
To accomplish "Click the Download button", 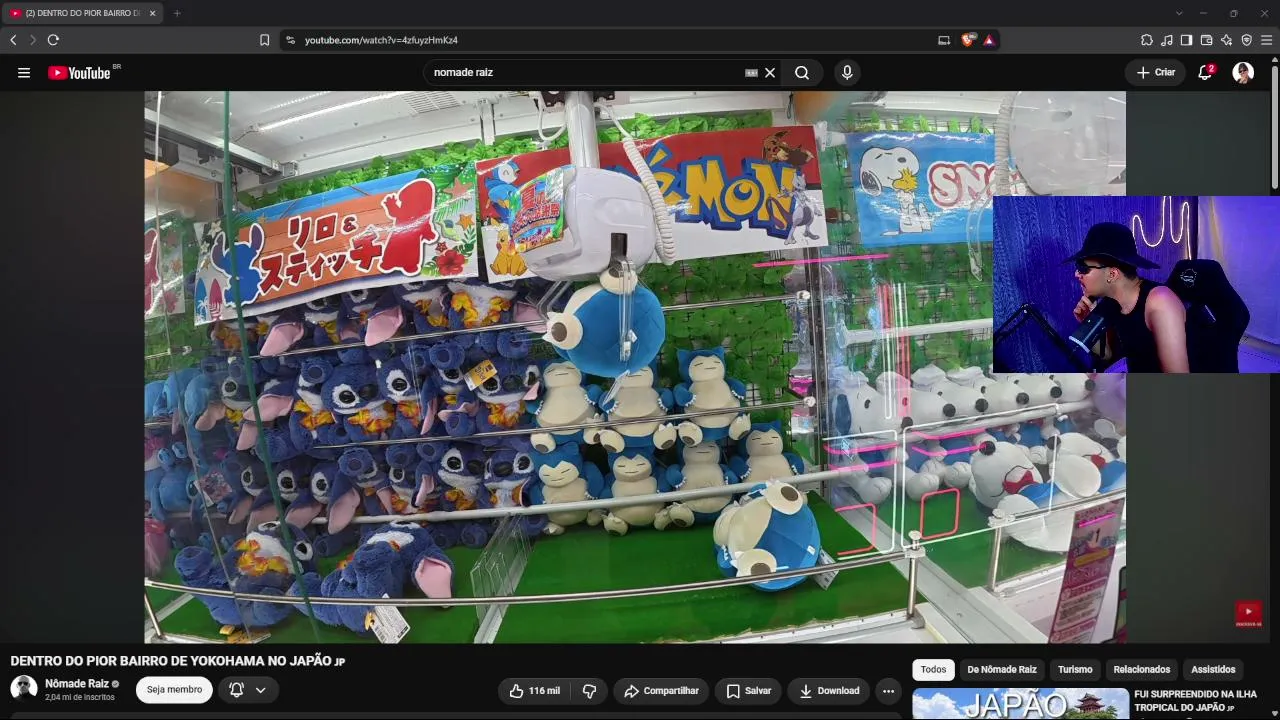I will [x=829, y=690].
